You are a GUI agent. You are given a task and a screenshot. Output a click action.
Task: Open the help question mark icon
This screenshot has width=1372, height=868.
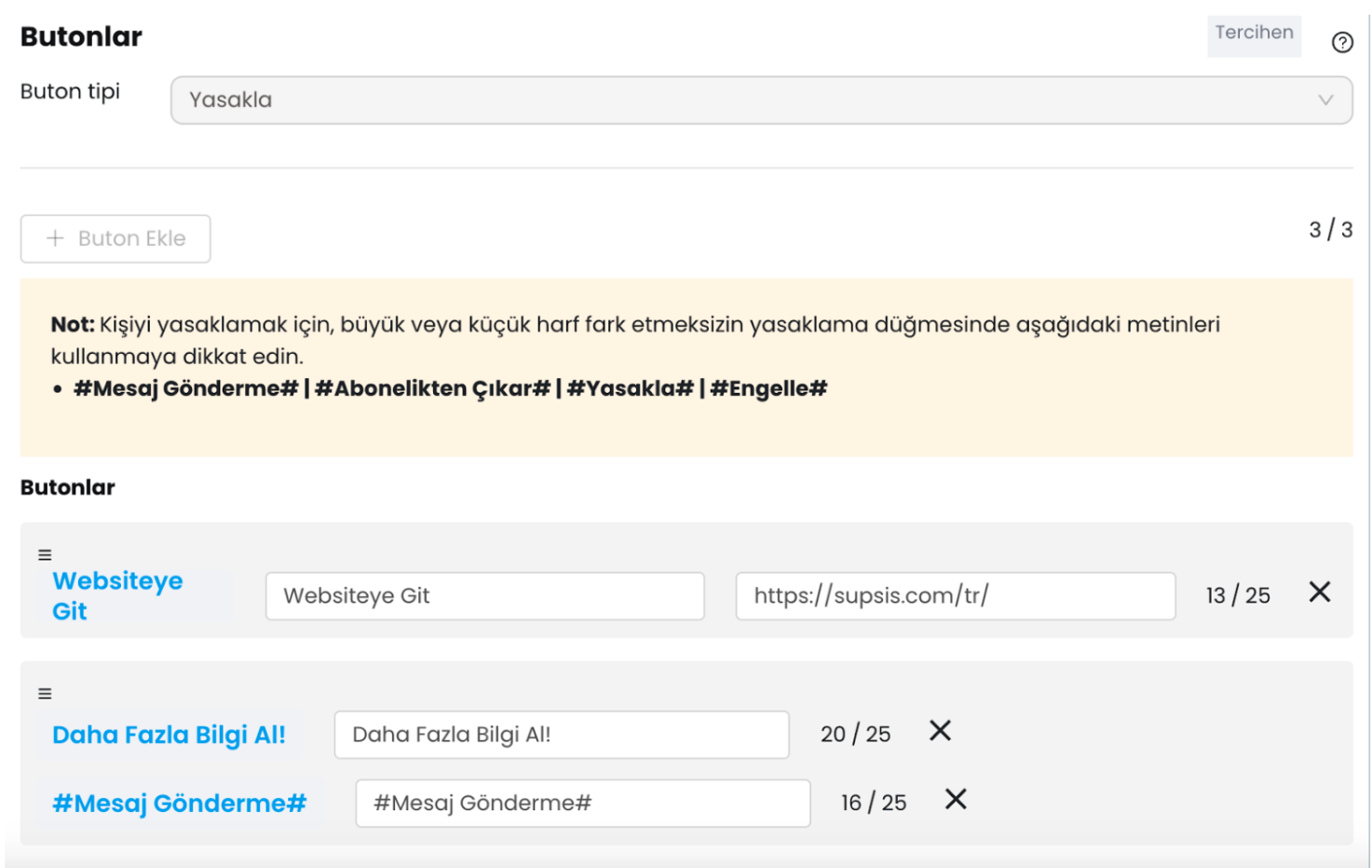point(1342,42)
